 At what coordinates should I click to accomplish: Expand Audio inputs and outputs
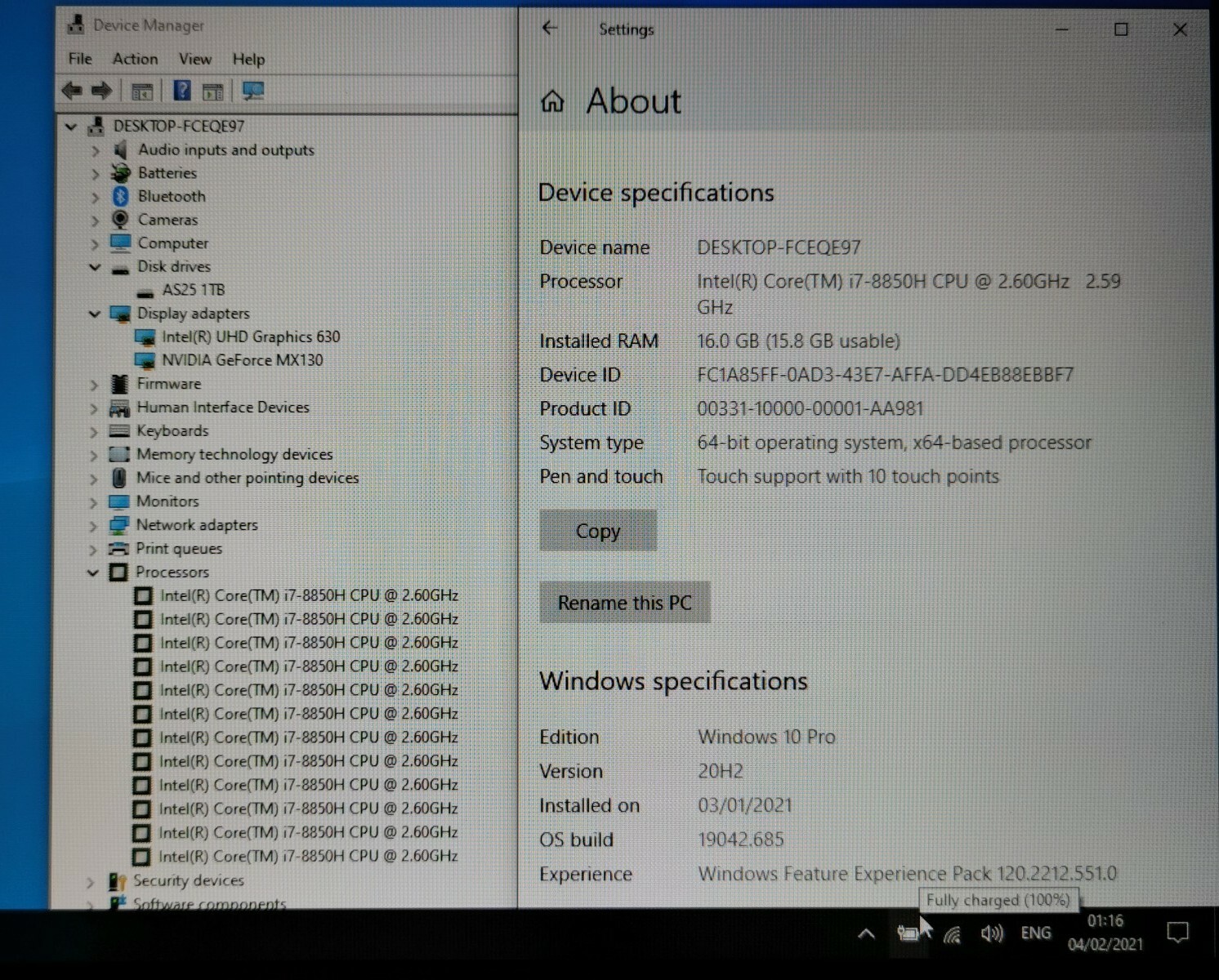click(x=95, y=150)
